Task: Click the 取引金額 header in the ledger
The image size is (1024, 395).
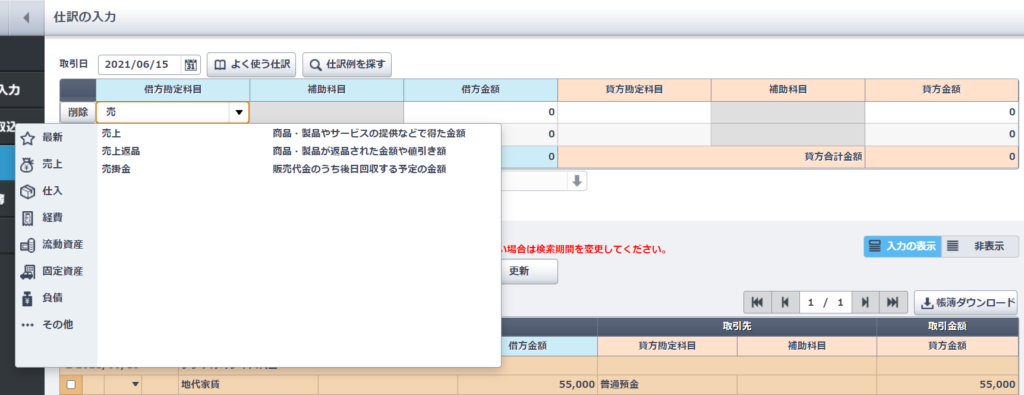Action: click(x=947, y=326)
